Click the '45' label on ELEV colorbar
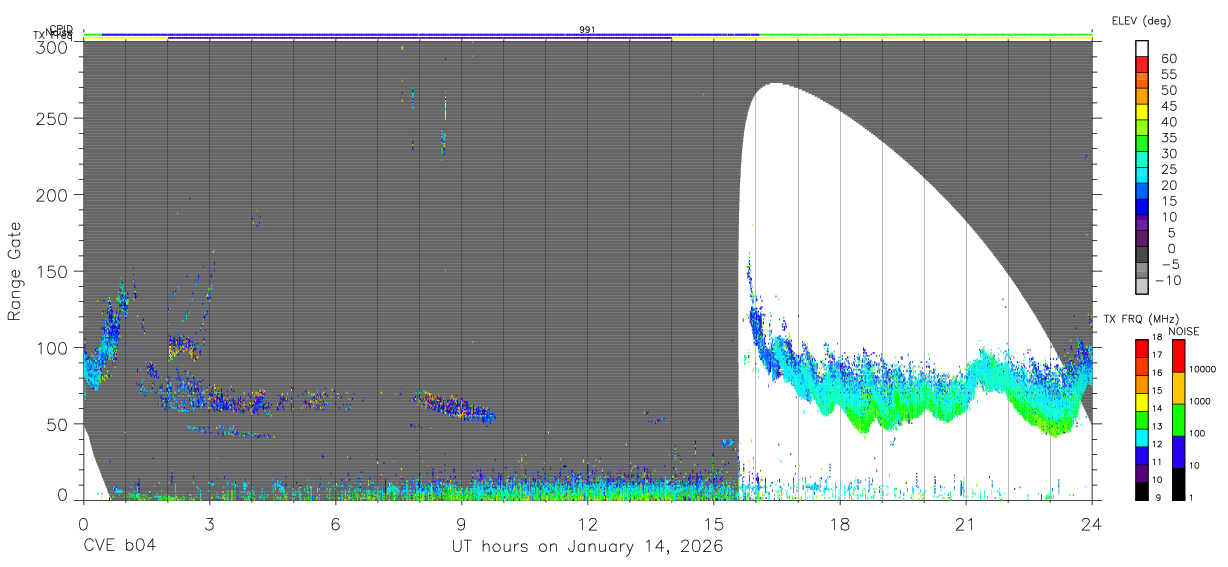 point(1169,106)
